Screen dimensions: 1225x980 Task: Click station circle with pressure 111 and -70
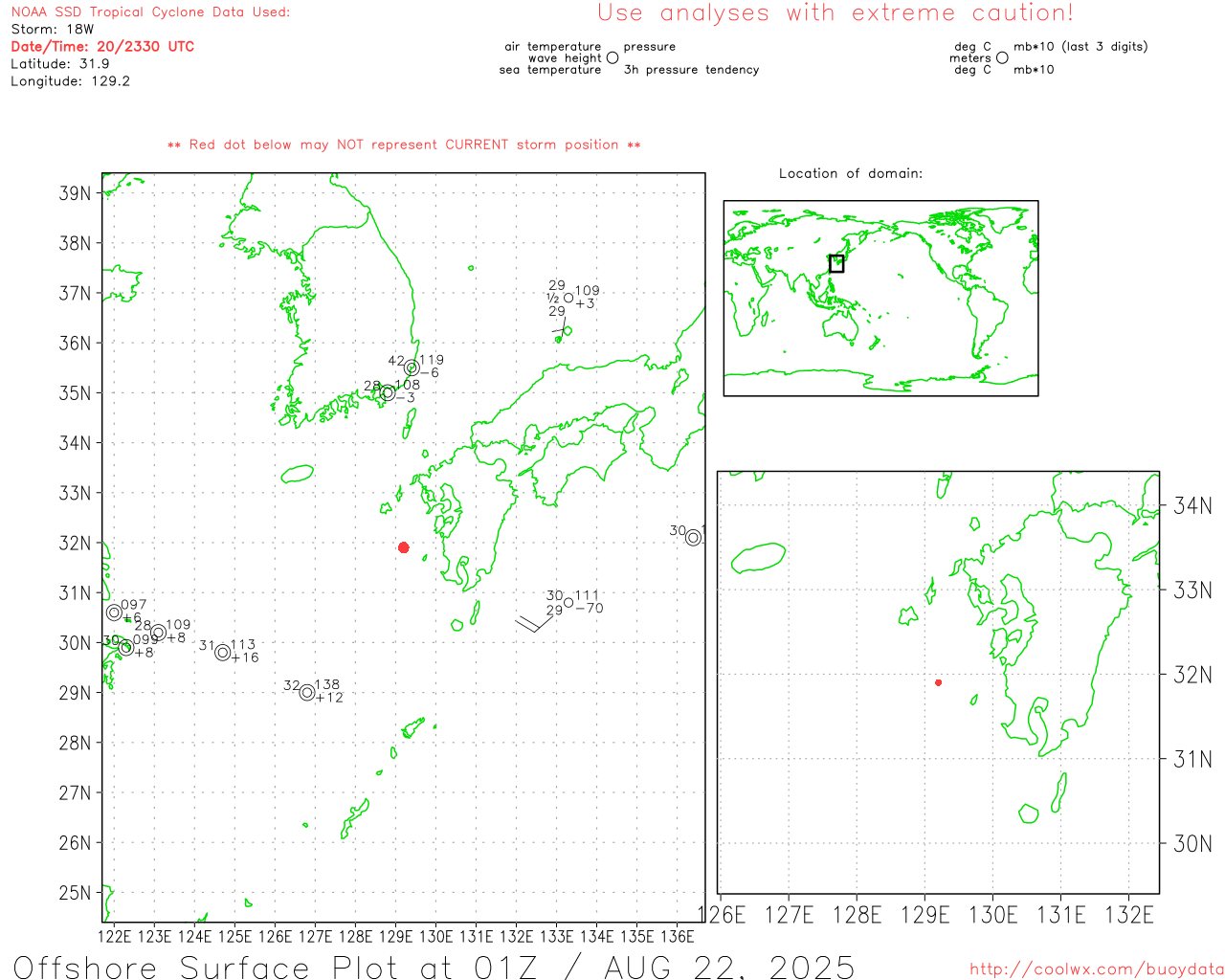coord(568,603)
